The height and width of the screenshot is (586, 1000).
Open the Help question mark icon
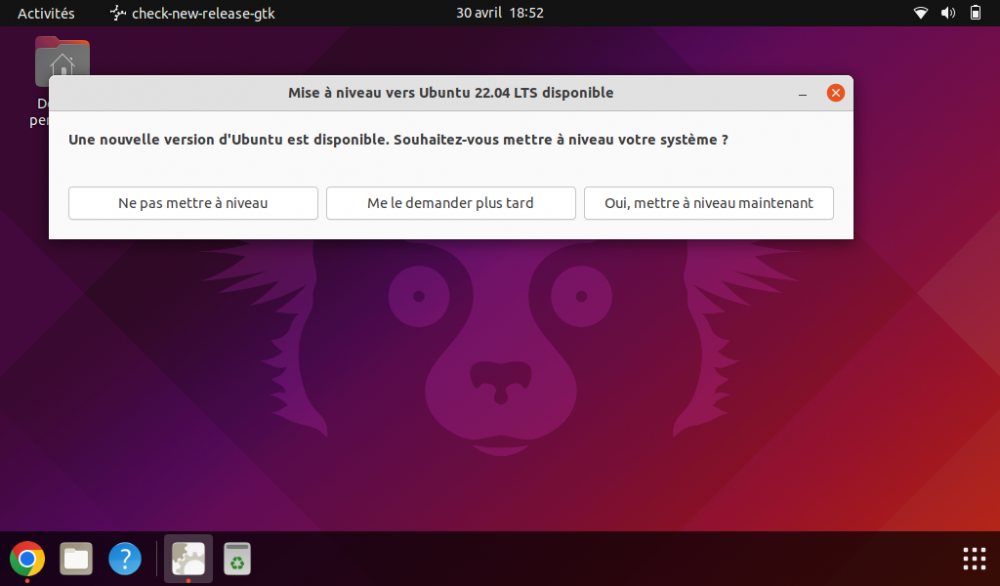click(x=125, y=559)
